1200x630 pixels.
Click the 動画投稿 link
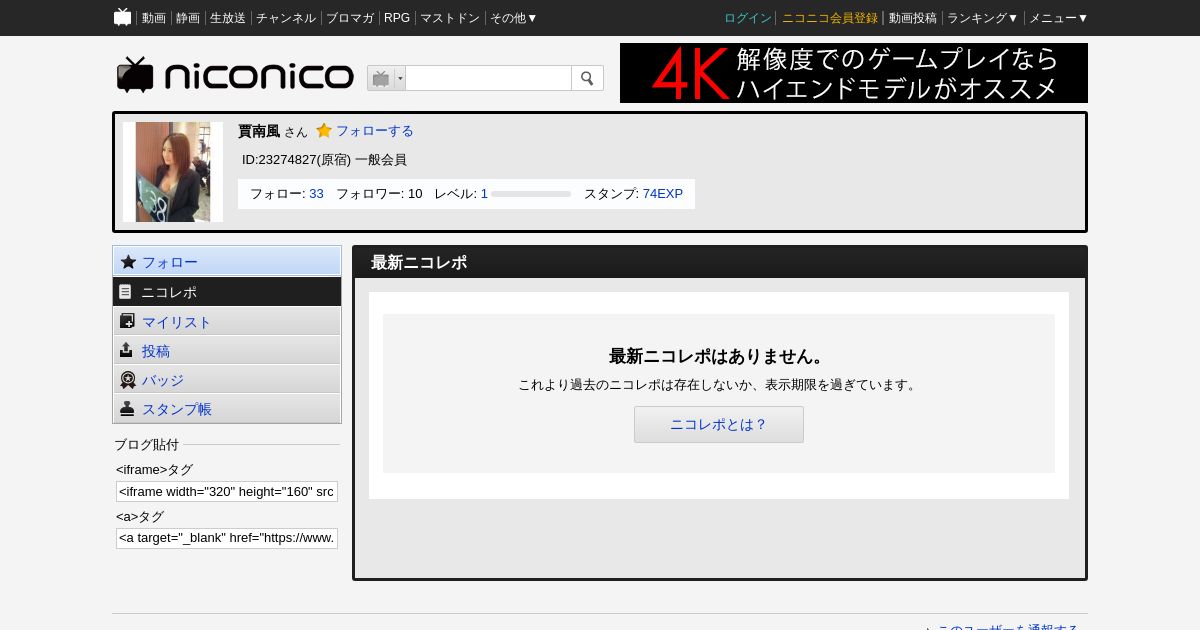913,18
